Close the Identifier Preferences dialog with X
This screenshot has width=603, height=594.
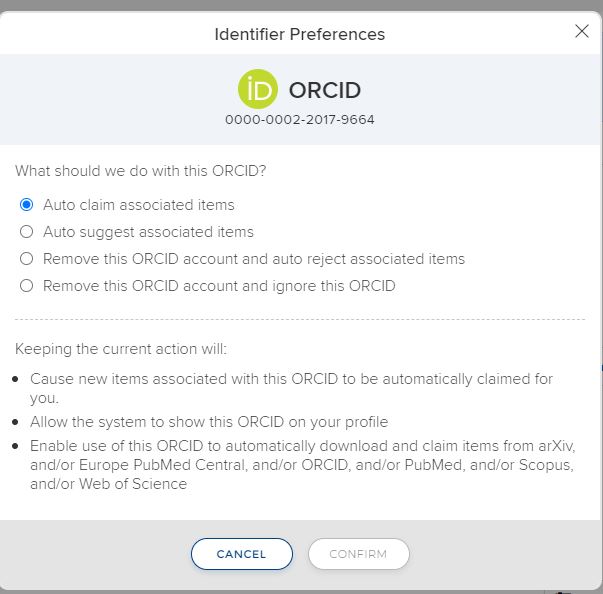pyautogui.click(x=582, y=31)
